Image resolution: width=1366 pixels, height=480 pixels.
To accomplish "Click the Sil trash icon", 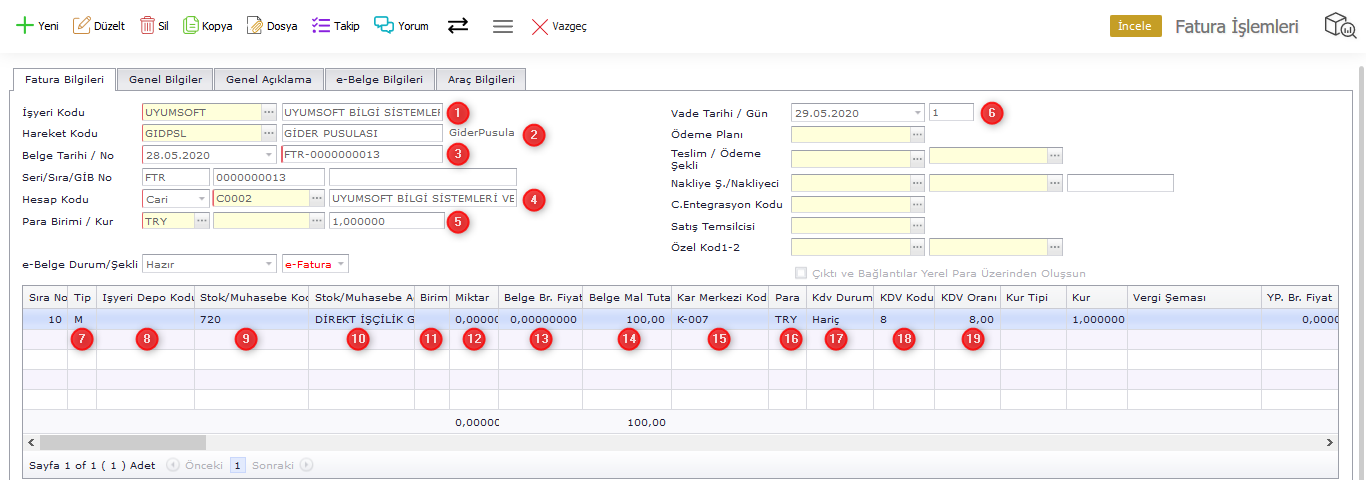I will pos(147,26).
